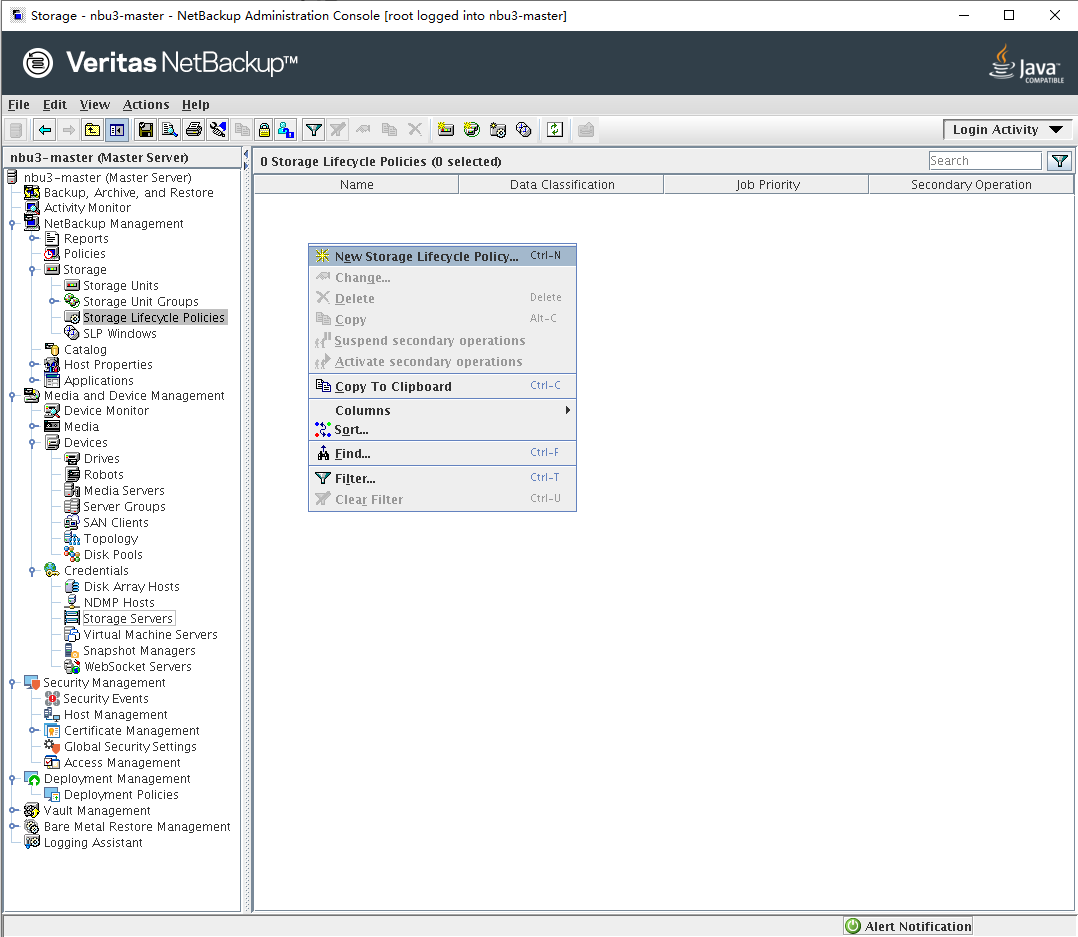Click the Alert Notification button

point(908,926)
